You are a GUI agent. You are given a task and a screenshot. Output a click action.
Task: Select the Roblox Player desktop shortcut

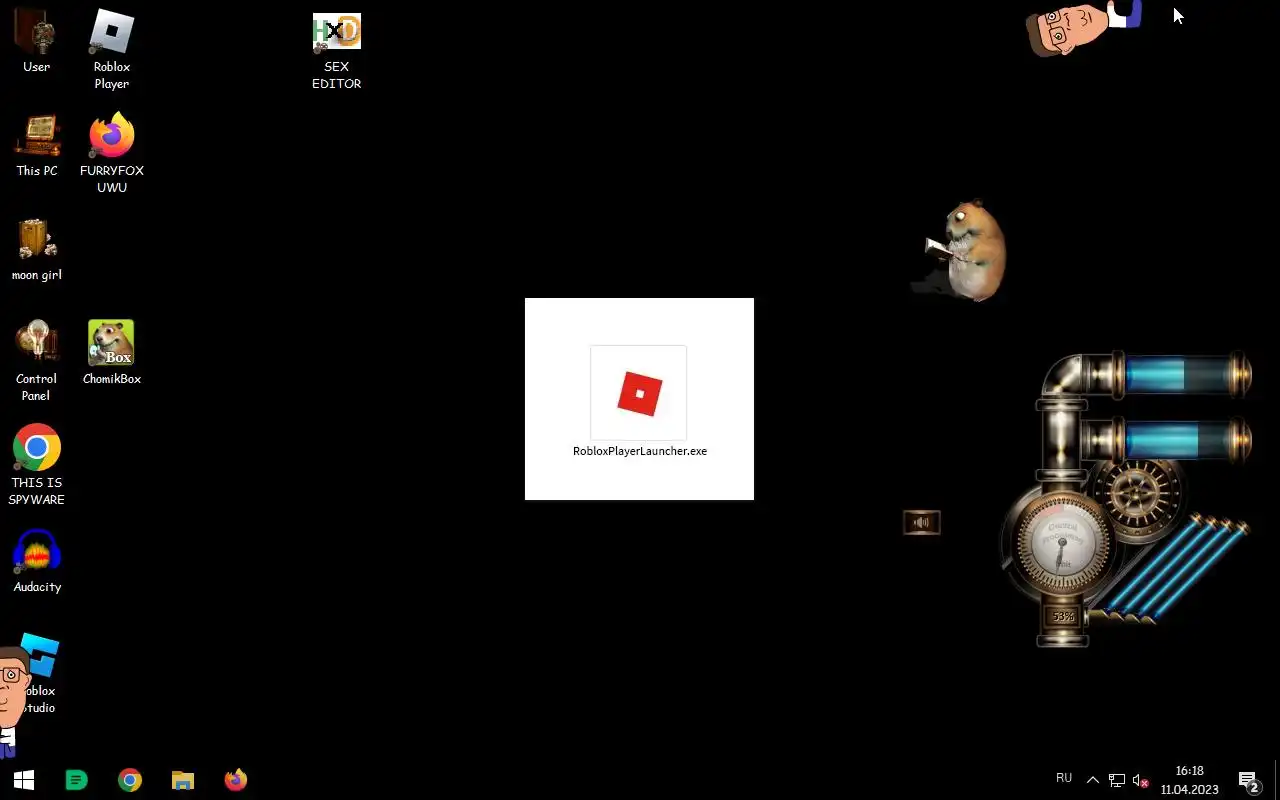112,49
